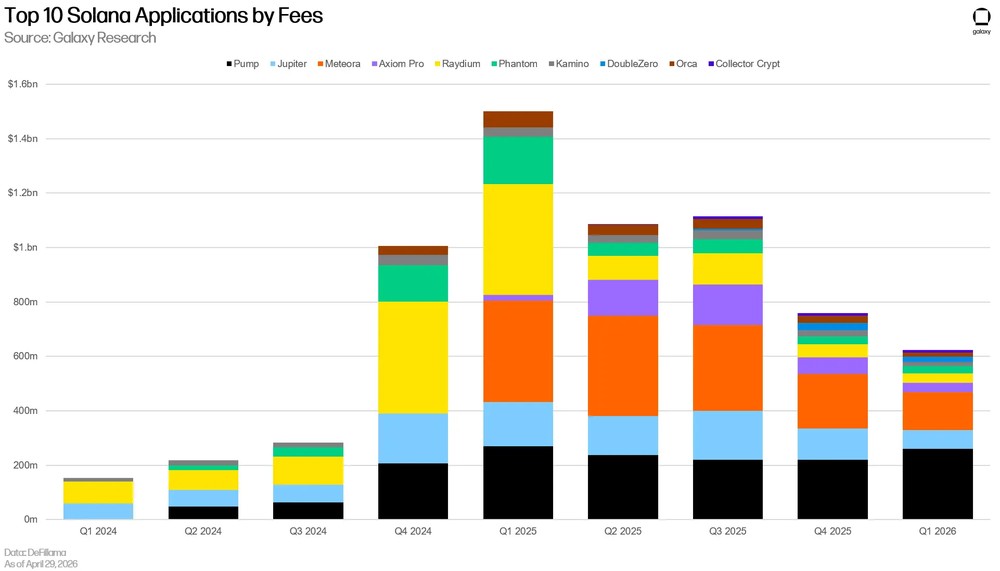Viewport: 1000px width, 571px height.
Task: Select the Q1 2025 axis label
Action: pyautogui.click(x=518, y=531)
